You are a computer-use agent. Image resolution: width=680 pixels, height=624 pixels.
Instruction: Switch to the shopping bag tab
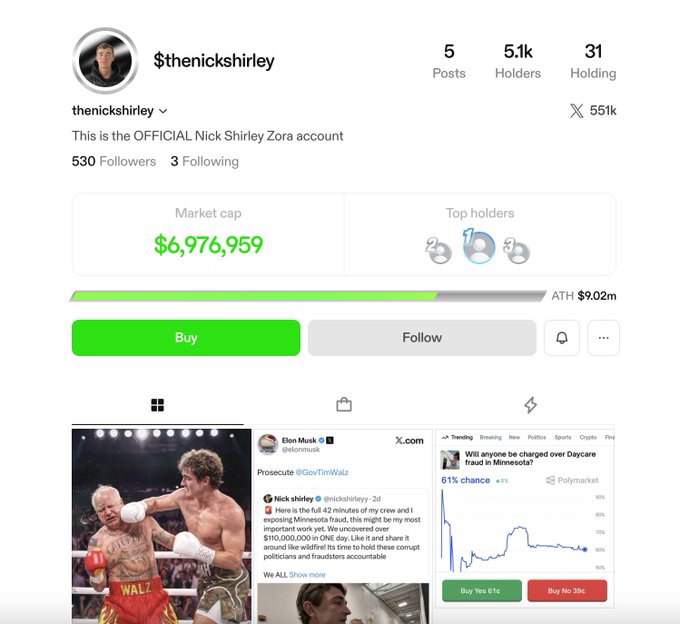tap(344, 405)
